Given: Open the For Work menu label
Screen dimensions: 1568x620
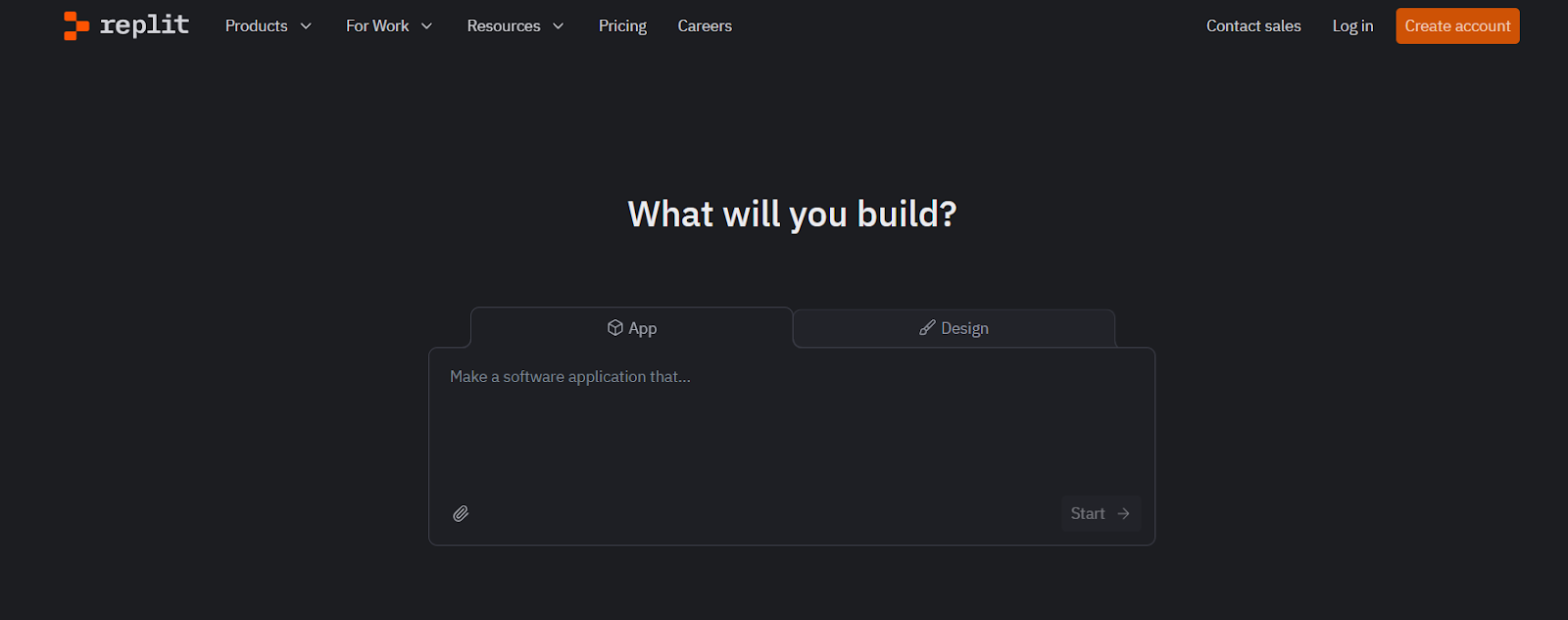Looking at the screenshot, I should (377, 26).
